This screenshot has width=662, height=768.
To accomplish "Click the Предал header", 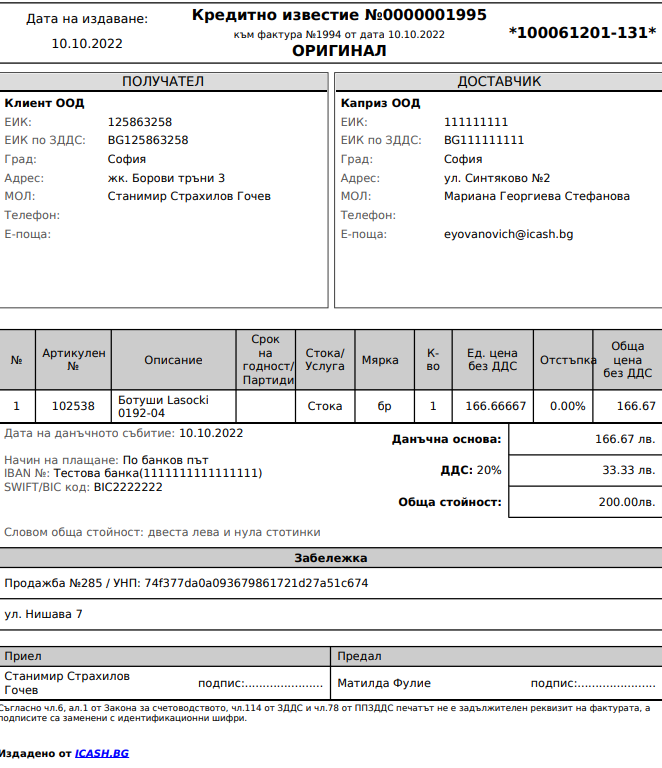I will [x=496, y=656].
